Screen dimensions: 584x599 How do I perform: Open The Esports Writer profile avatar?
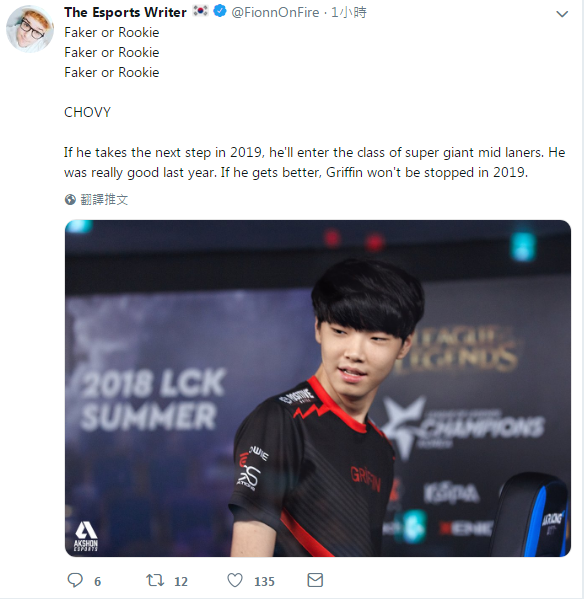(x=30, y=29)
